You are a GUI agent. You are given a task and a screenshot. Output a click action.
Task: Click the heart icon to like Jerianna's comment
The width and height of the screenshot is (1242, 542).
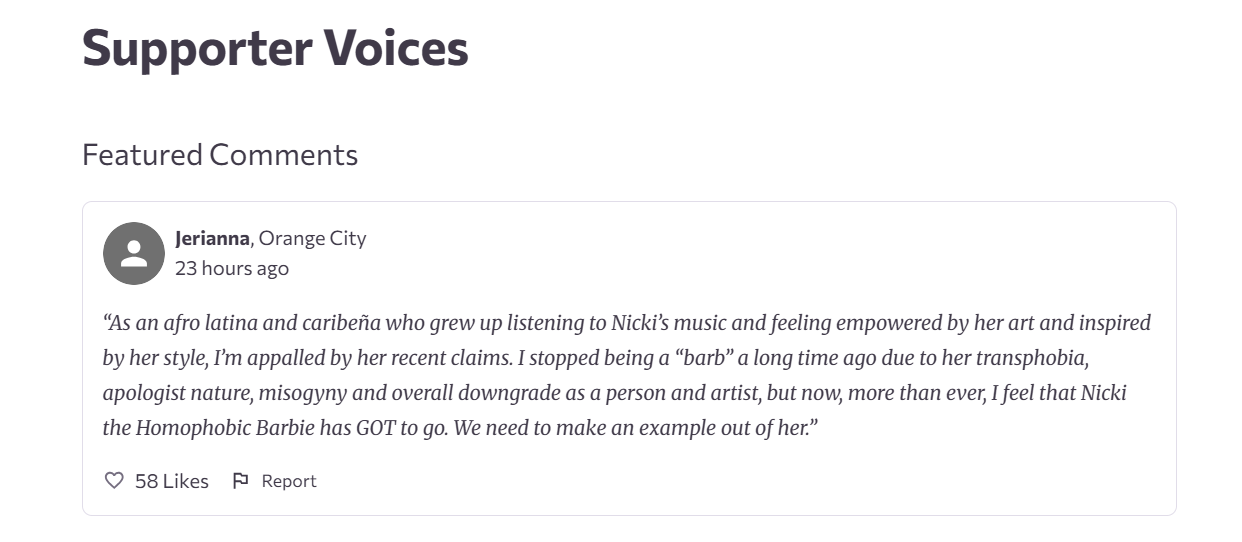[x=114, y=481]
